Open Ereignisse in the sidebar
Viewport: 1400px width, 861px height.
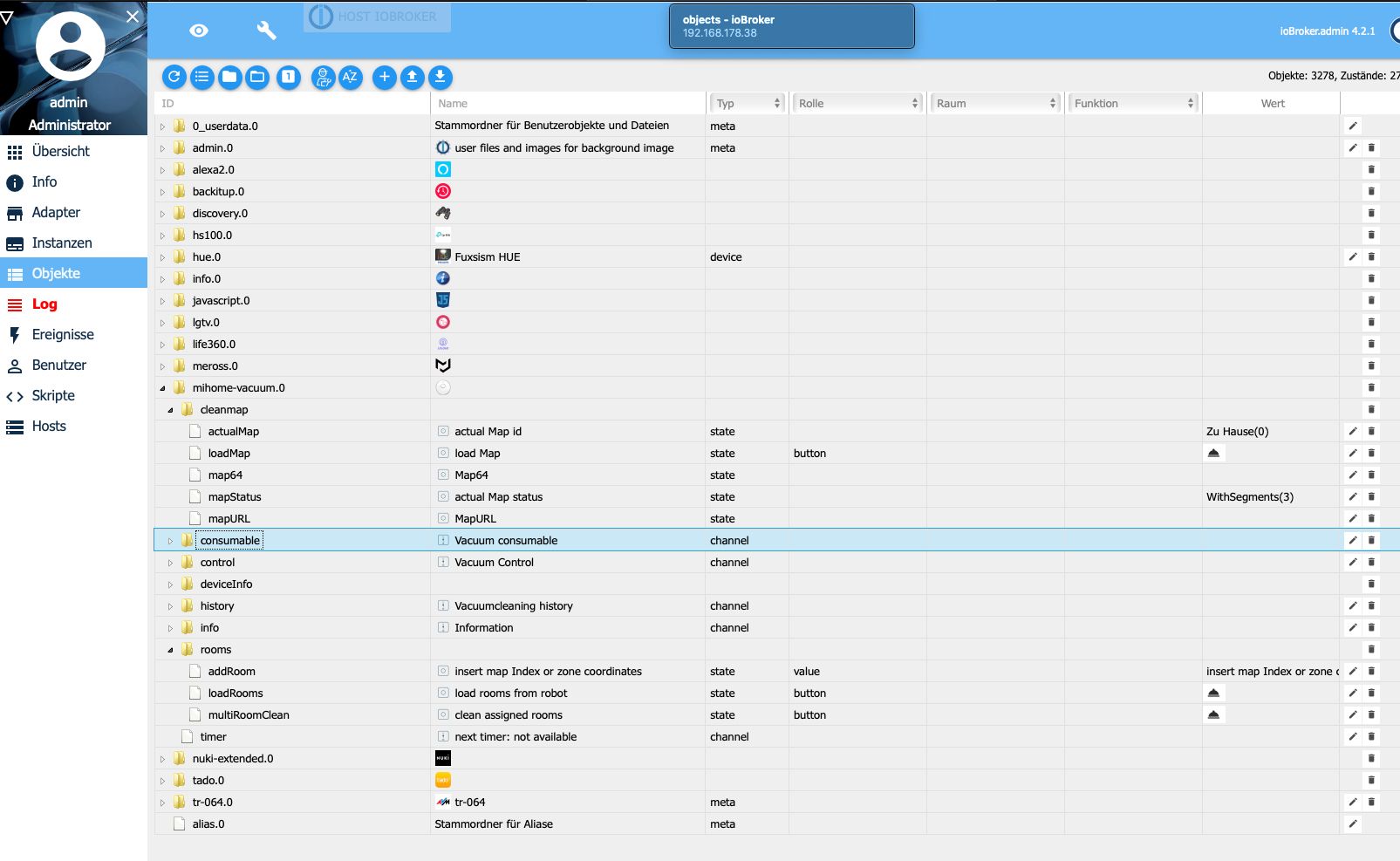[73, 334]
